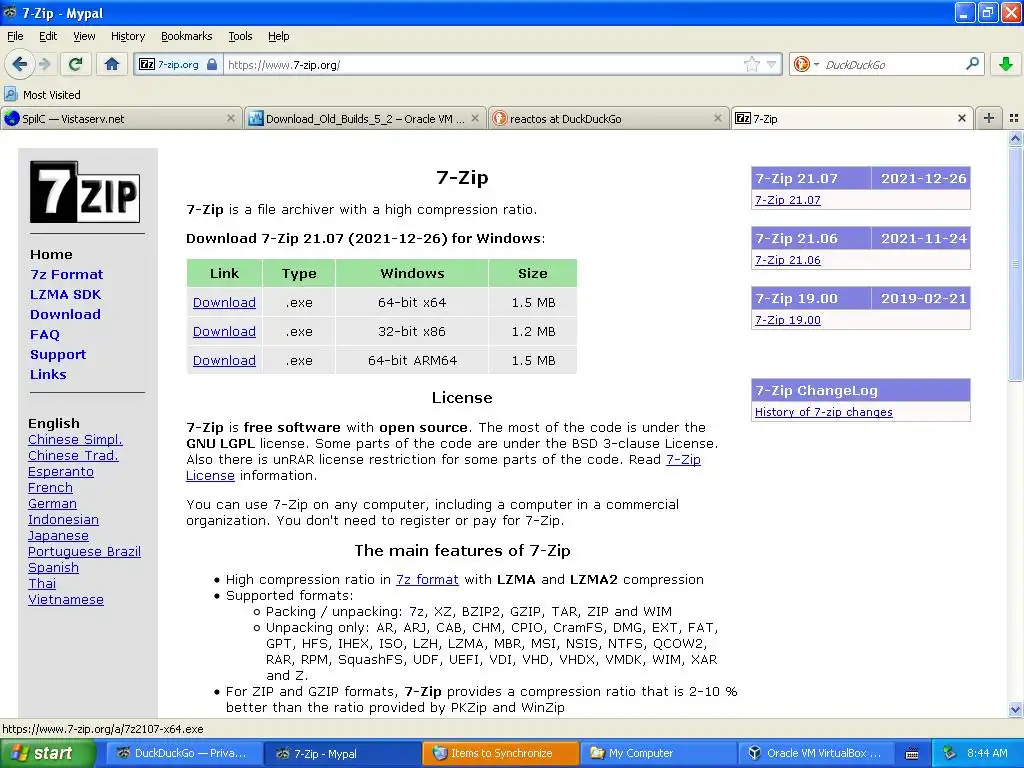
Task: Open the Download sidebar link
Action: coord(65,314)
